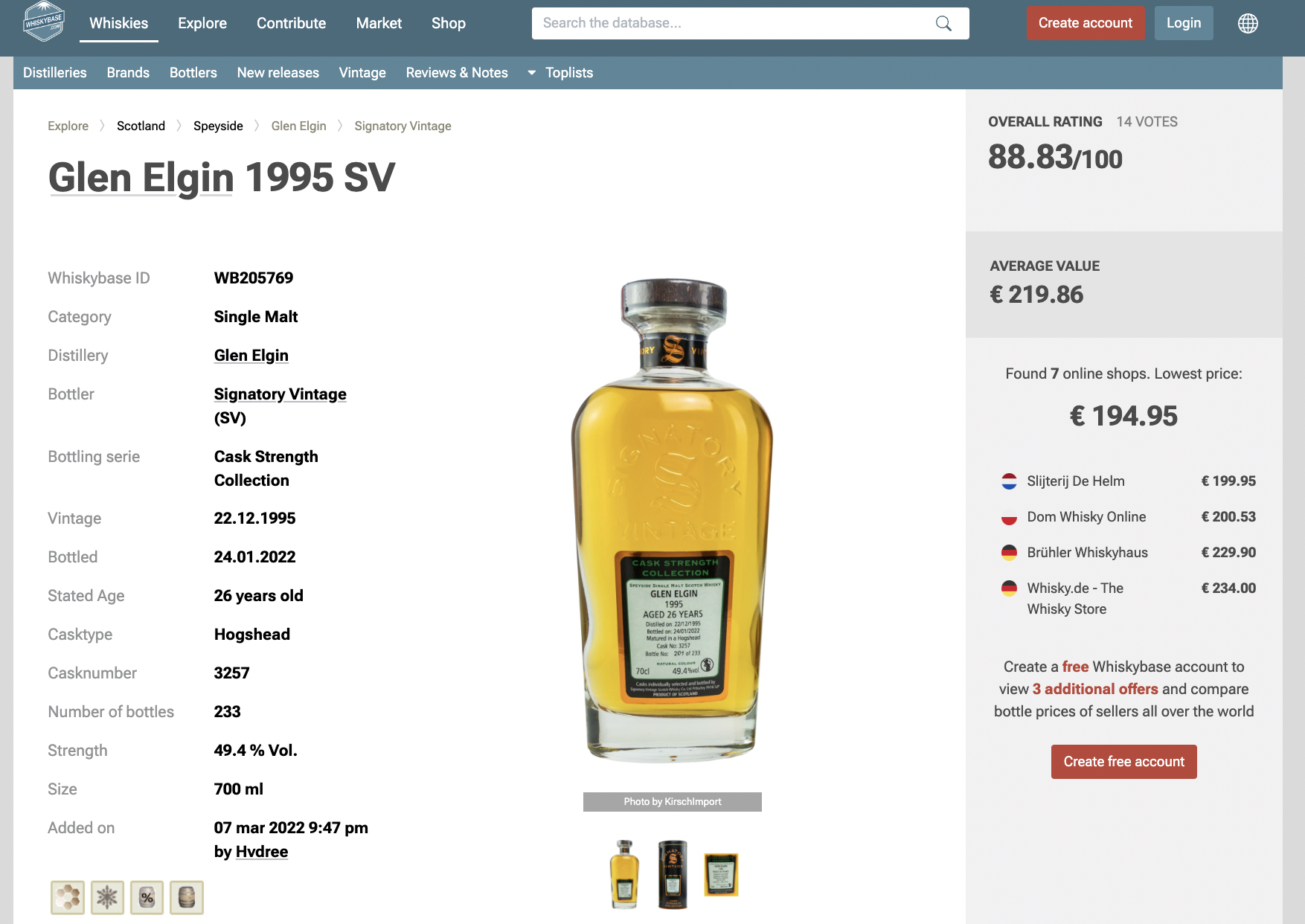This screenshot has width=1305, height=924.
Task: Expand the Toplists dropdown
Action: pyautogui.click(x=561, y=73)
